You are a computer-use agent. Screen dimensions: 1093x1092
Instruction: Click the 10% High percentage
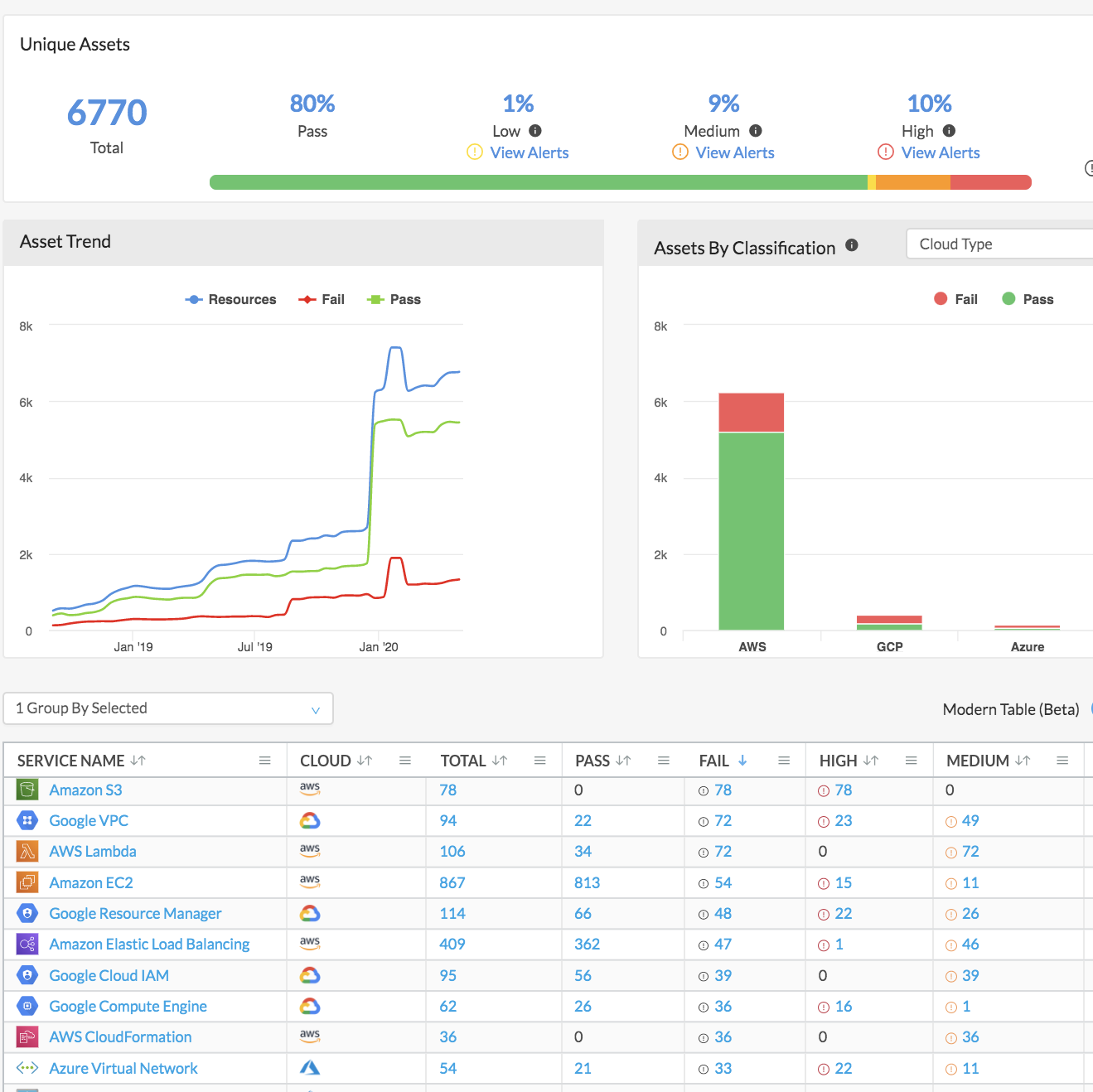pos(929,104)
